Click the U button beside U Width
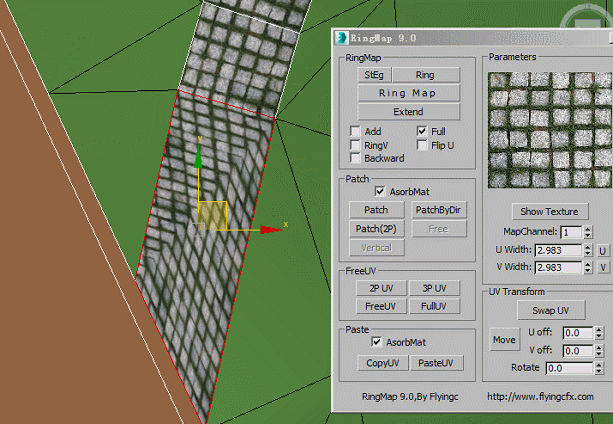Viewport: 613px width, 424px height. [x=602, y=250]
